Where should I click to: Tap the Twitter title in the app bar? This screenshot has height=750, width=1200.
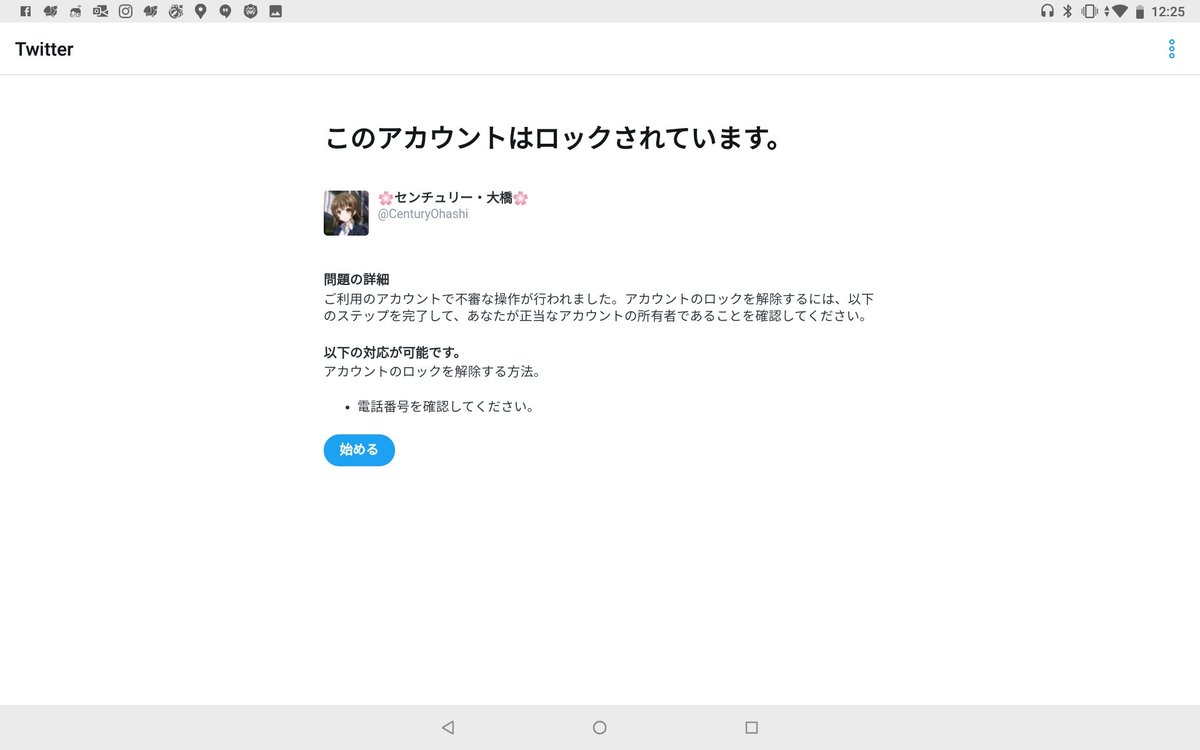tap(43, 48)
